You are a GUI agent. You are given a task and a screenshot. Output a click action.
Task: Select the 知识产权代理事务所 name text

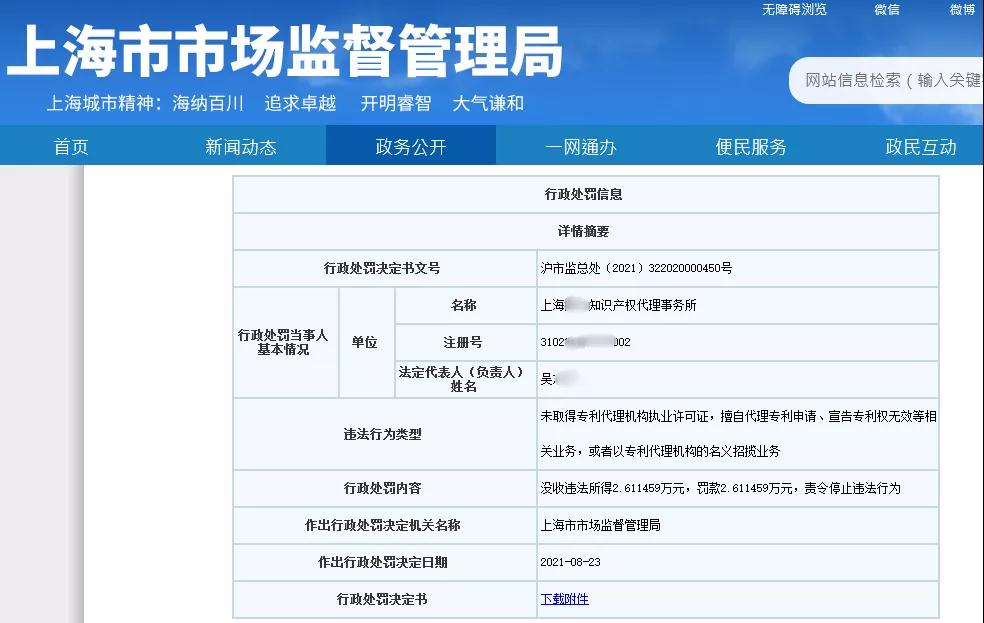(x=643, y=306)
